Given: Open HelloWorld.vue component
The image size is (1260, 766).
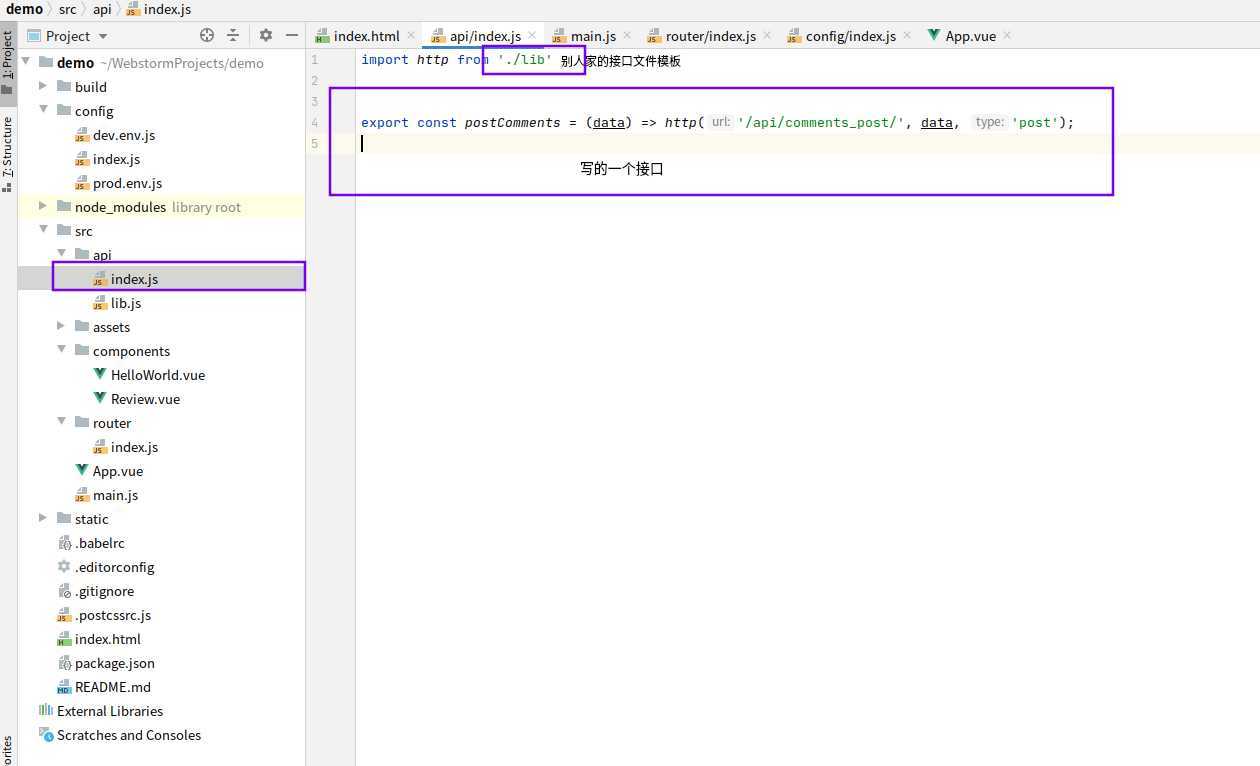Looking at the screenshot, I should pyautogui.click(x=158, y=375).
